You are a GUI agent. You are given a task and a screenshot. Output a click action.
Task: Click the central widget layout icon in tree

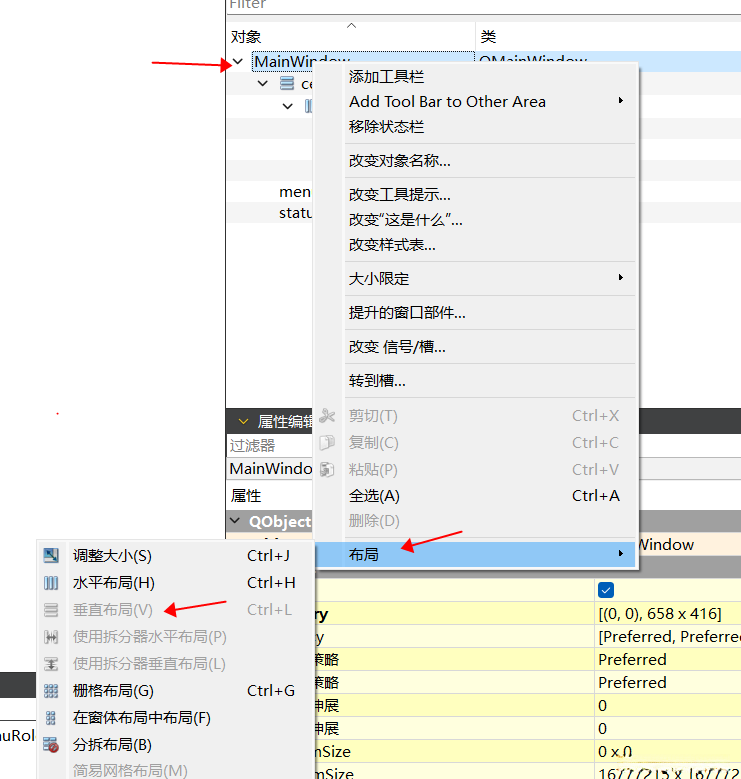pos(287,83)
